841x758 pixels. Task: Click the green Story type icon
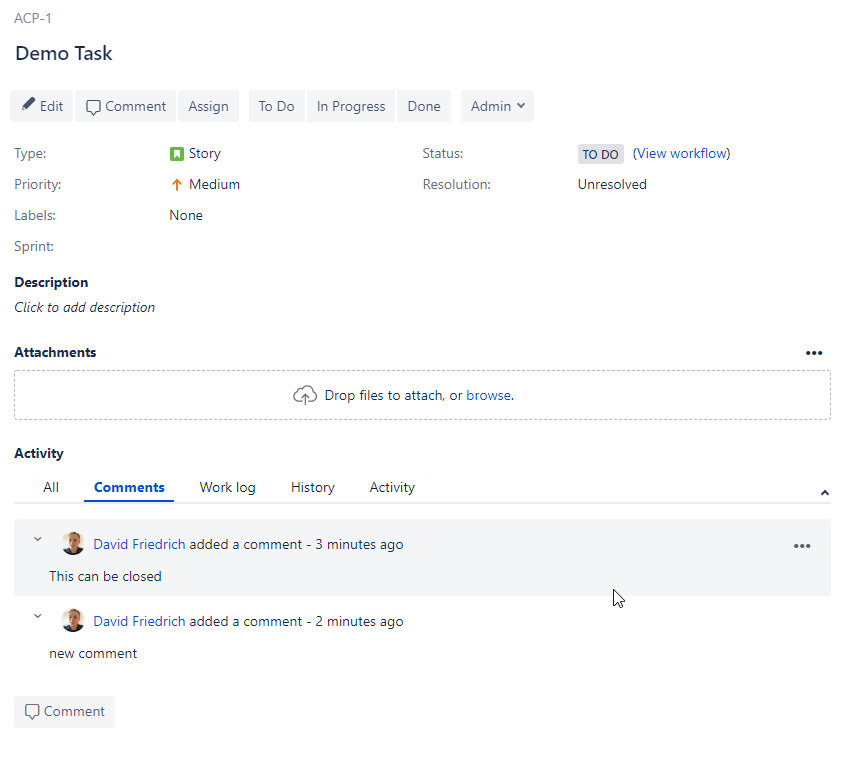pyautogui.click(x=176, y=154)
